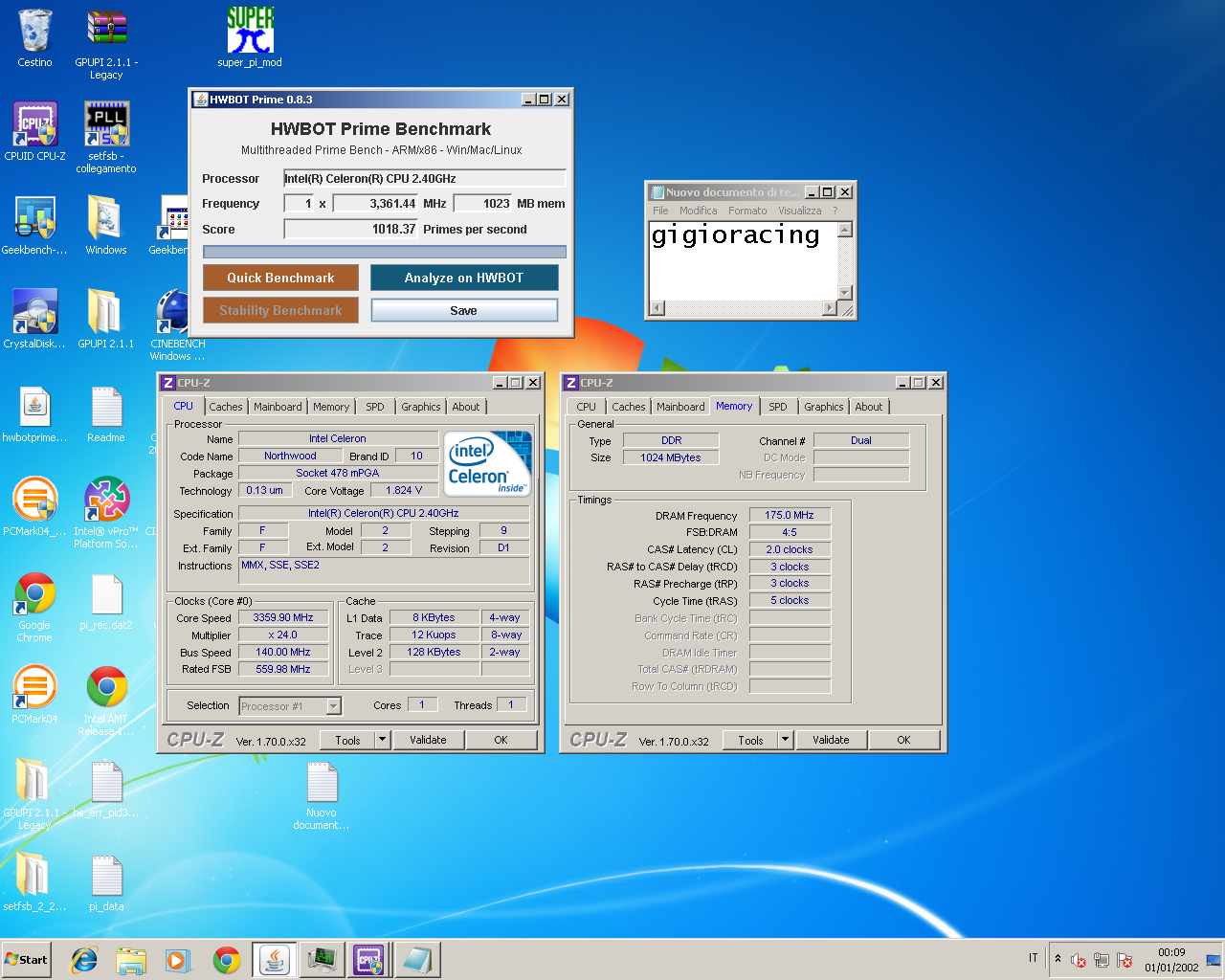This screenshot has width=1225, height=980.
Task: Click the Notepad horizontal scrollbar right arrow
Action: pyautogui.click(x=830, y=308)
